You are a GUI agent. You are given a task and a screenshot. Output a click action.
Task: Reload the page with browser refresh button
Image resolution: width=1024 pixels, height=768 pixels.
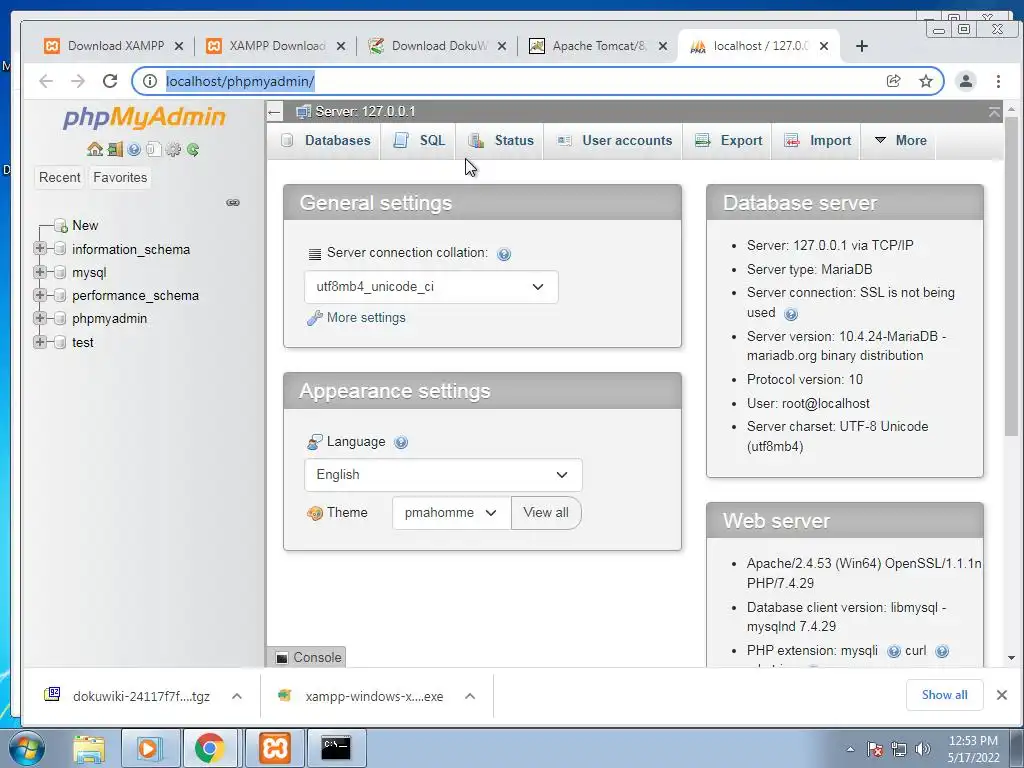(x=110, y=81)
